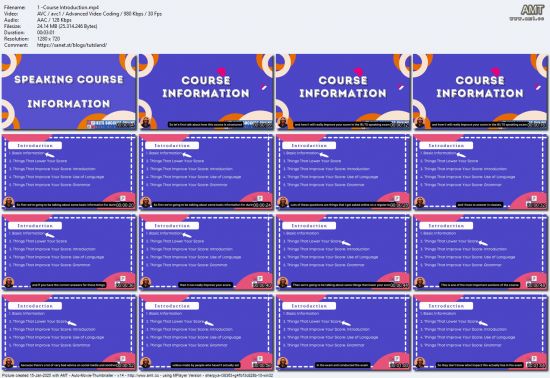
Task: Open thumbnail captioned 'bad advice on social media'
Action: (69, 333)
